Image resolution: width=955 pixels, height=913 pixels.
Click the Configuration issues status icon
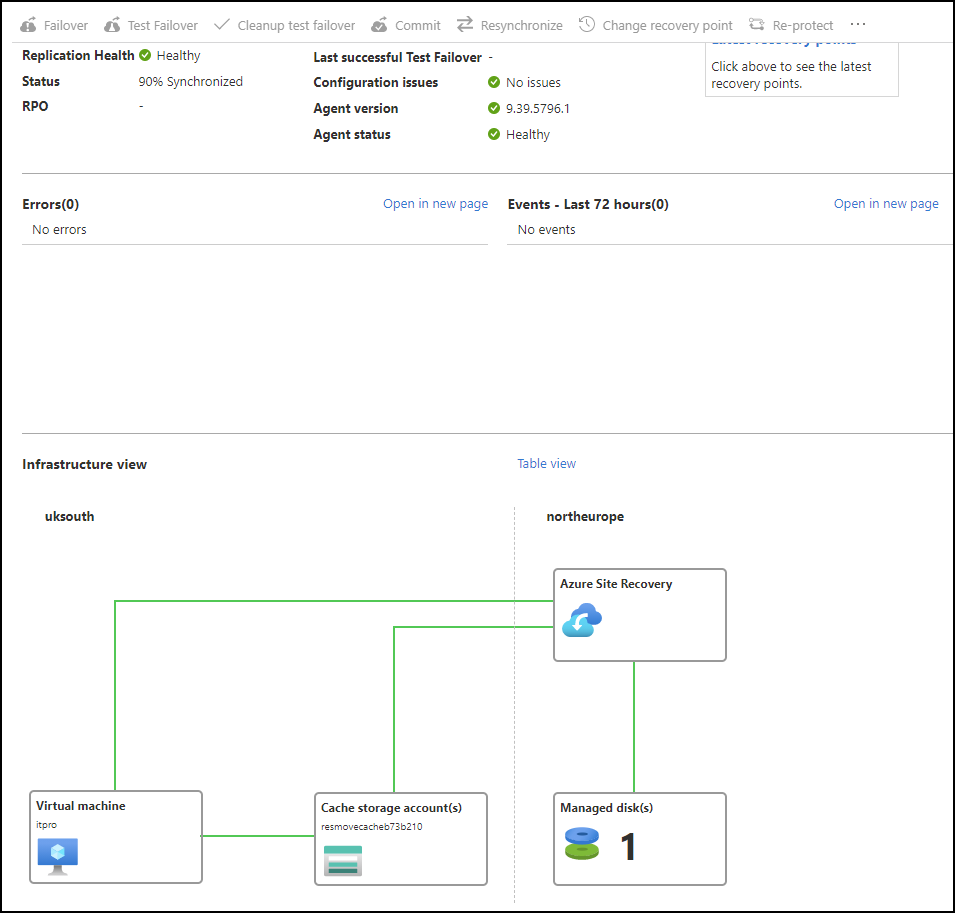[494, 83]
